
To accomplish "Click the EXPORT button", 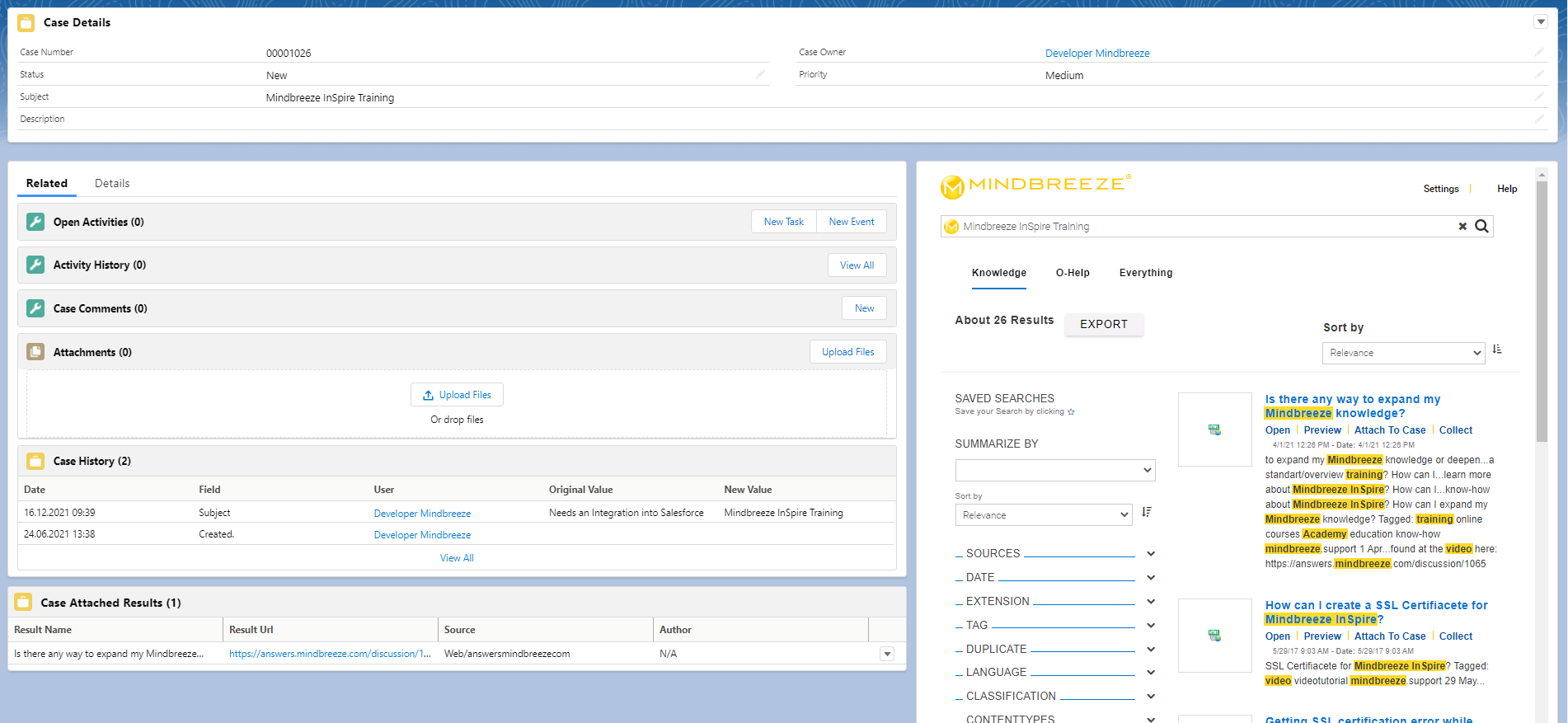I will pos(1104,325).
